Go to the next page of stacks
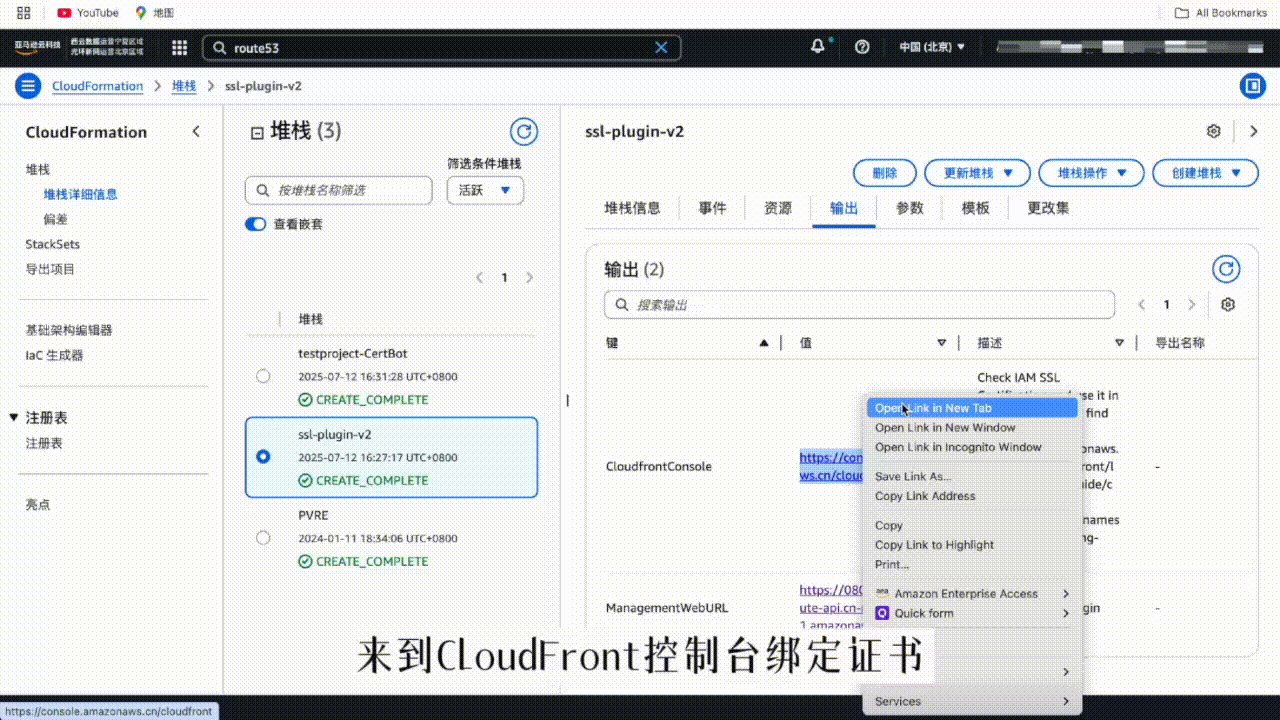The width and height of the screenshot is (1280, 720). [x=530, y=278]
